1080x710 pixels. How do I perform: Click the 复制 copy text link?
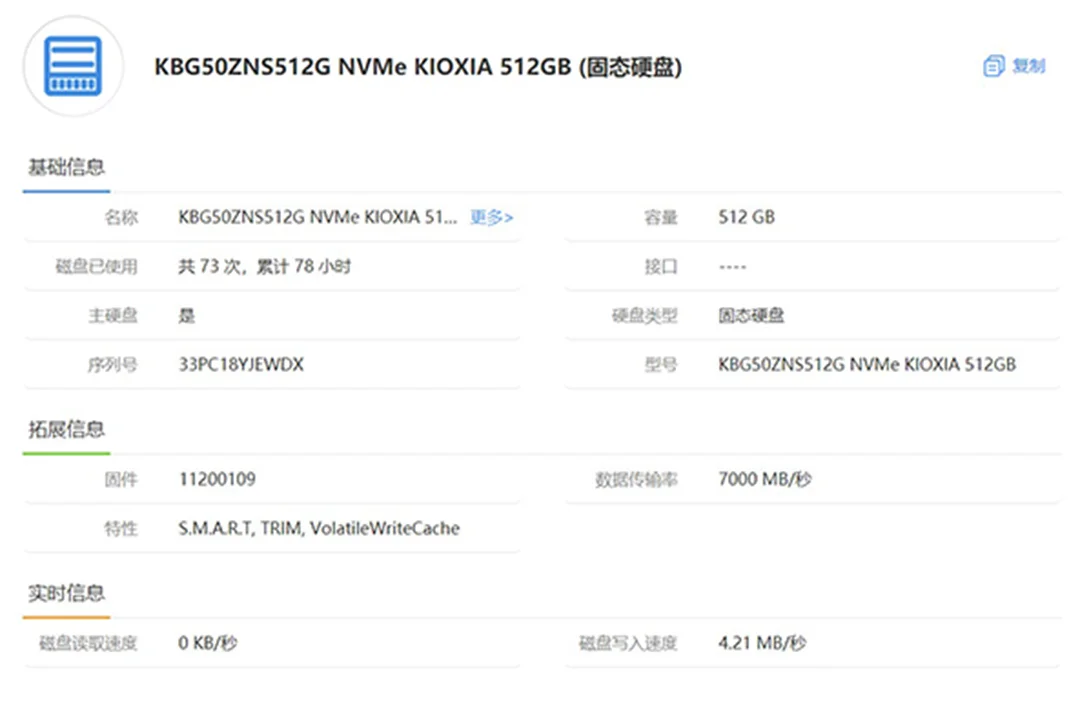pyautogui.click(x=1029, y=67)
